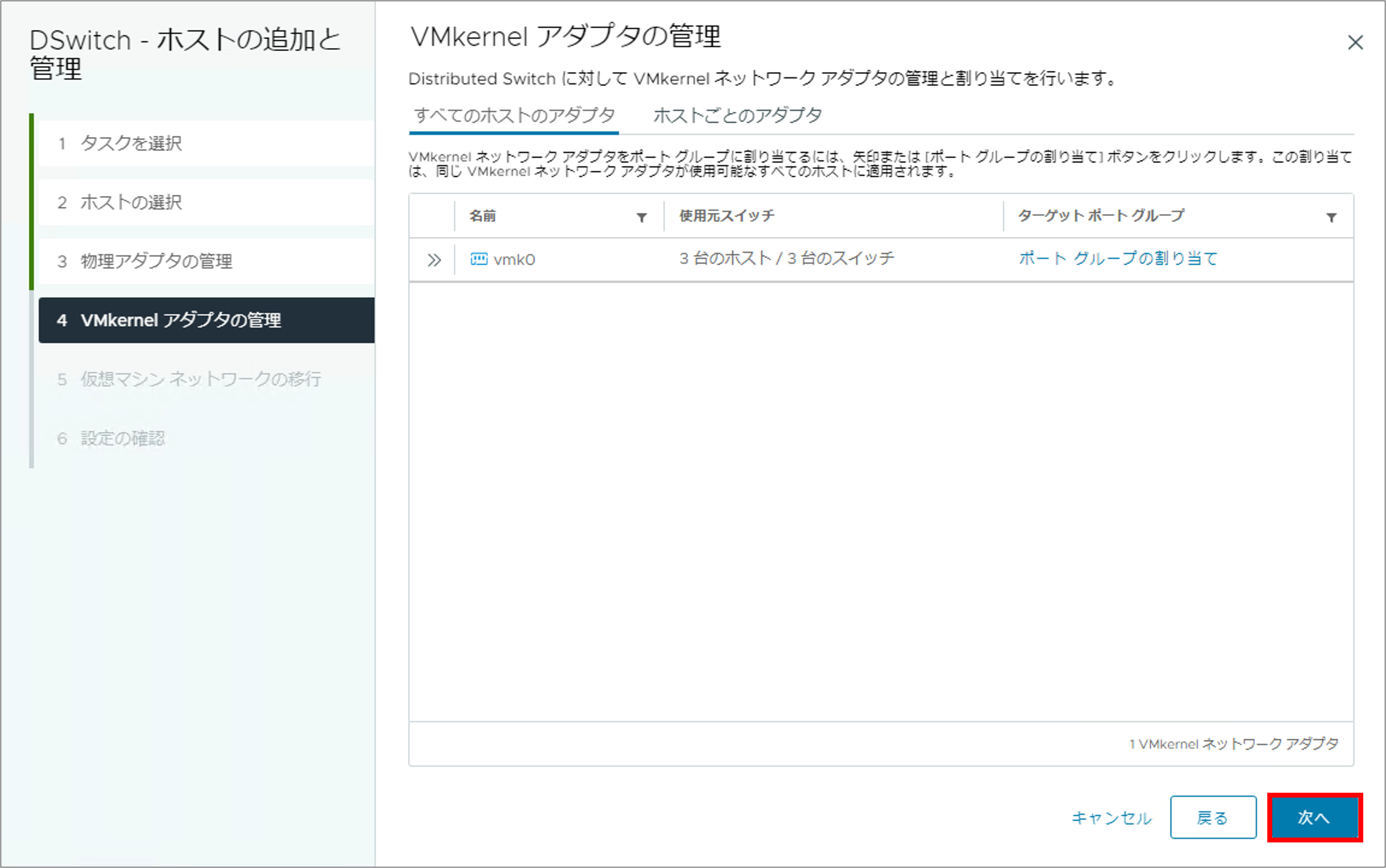Viewport: 1386px width, 868px height.
Task: Switch to the per-host adapters tab
Action: coord(737,116)
